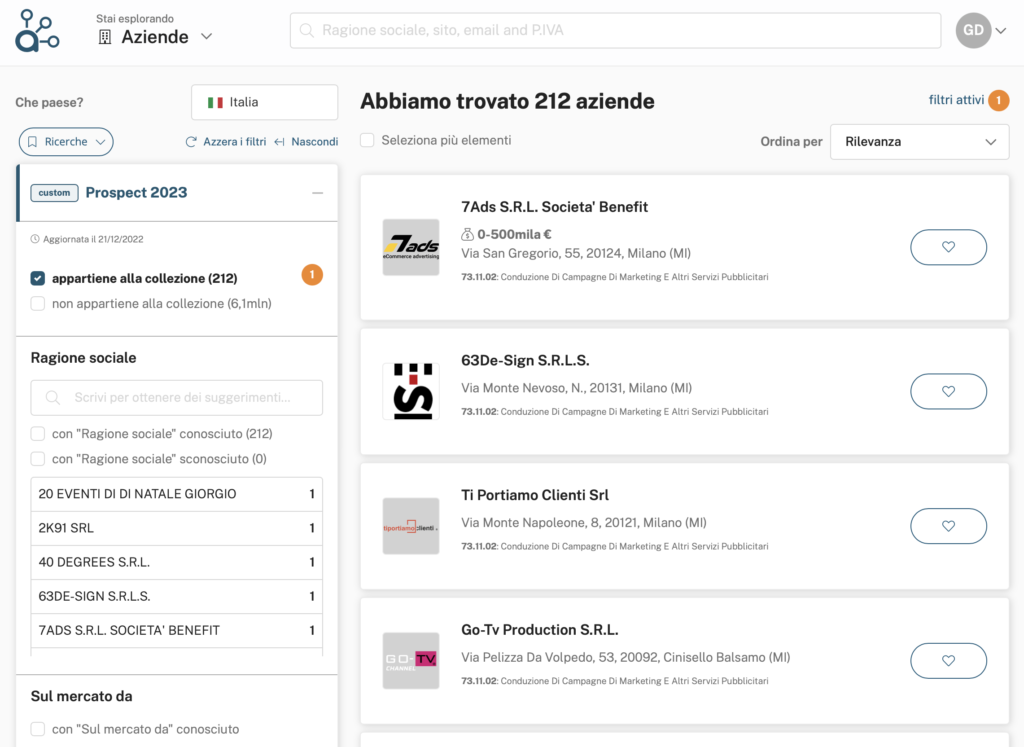Check con "Sul mercato da" conosciuto
This screenshot has width=1024, height=747.
click(x=38, y=729)
